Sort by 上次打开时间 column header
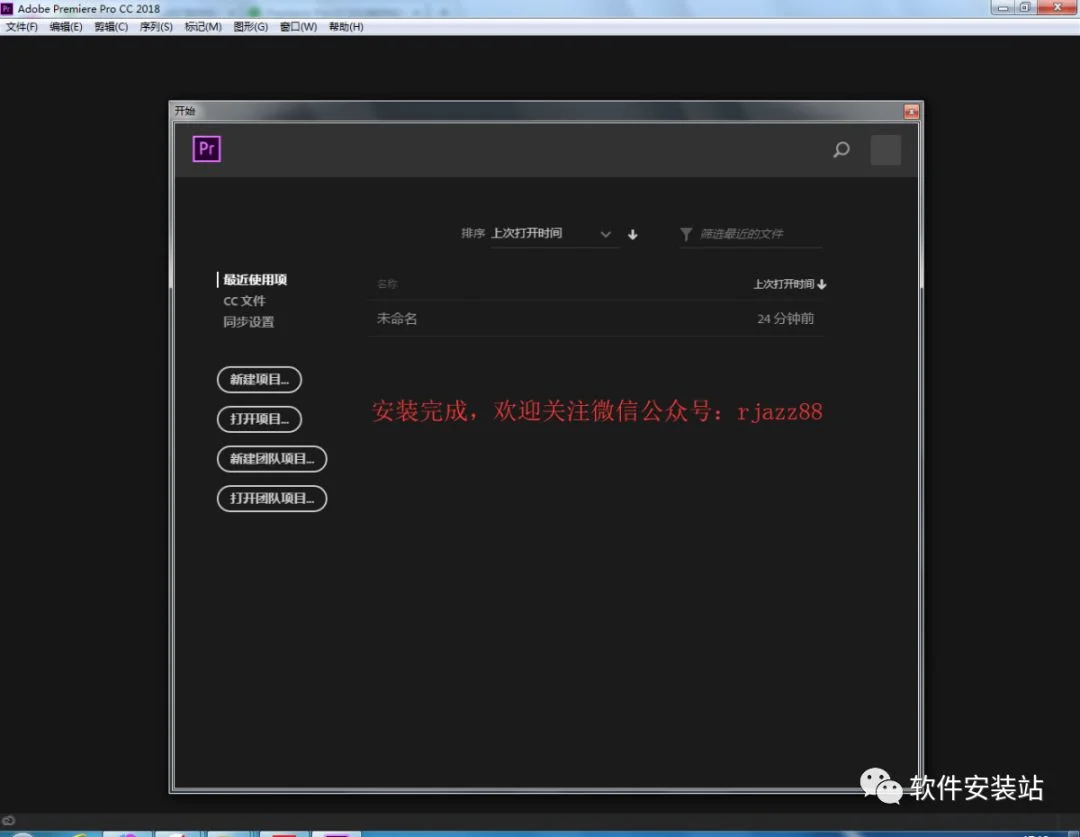 [789, 284]
